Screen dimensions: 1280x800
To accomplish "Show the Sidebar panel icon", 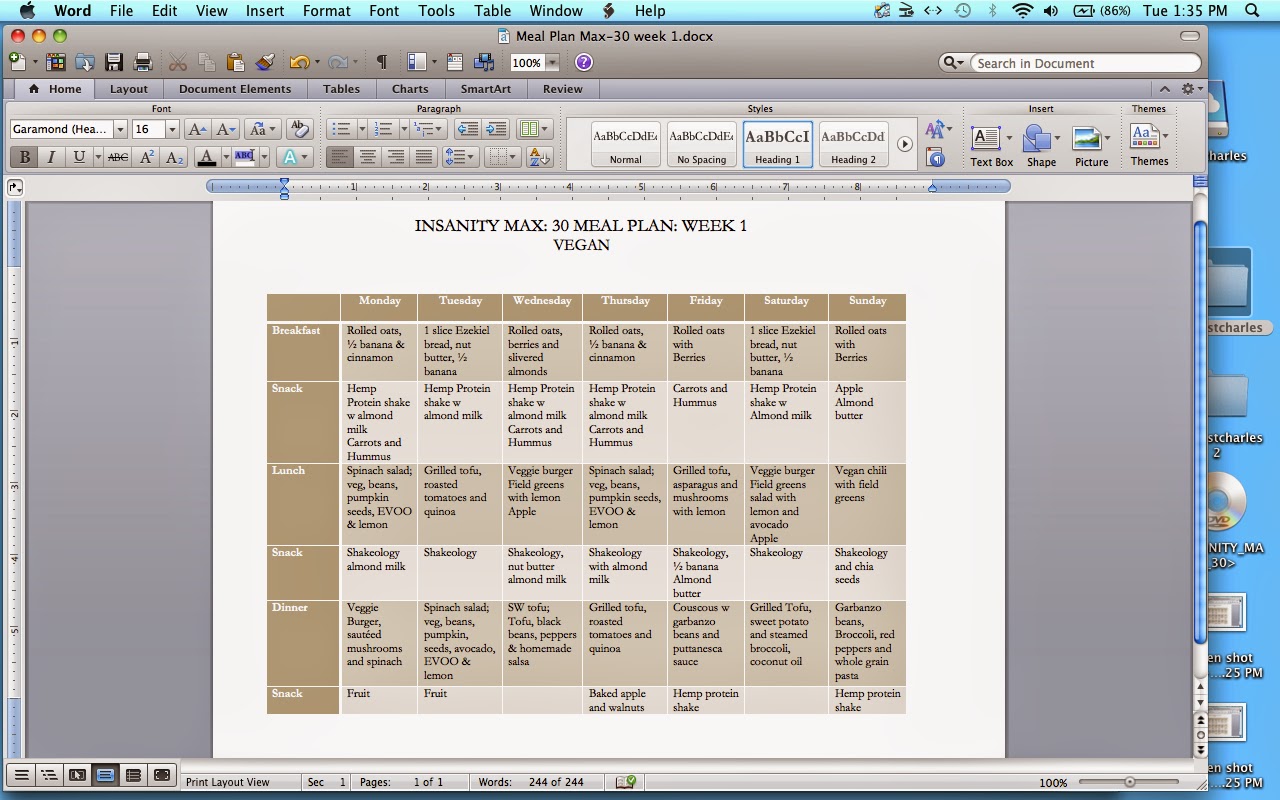I will click(x=417, y=62).
